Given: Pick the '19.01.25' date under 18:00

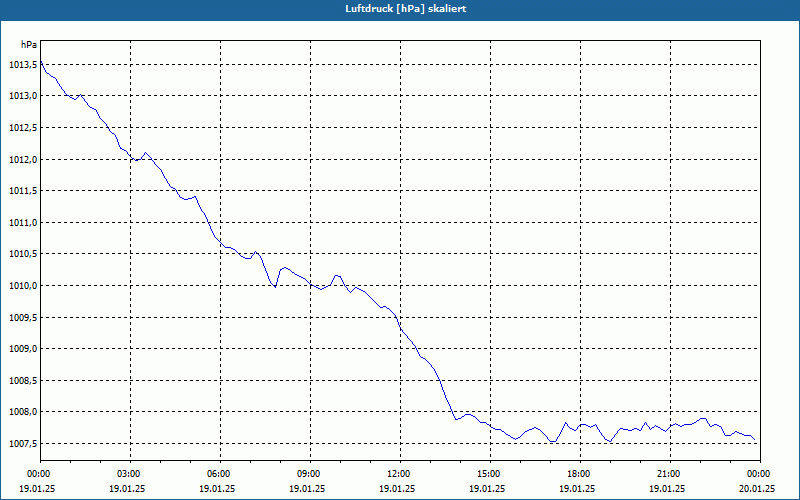Looking at the screenshot, I should point(577,489).
